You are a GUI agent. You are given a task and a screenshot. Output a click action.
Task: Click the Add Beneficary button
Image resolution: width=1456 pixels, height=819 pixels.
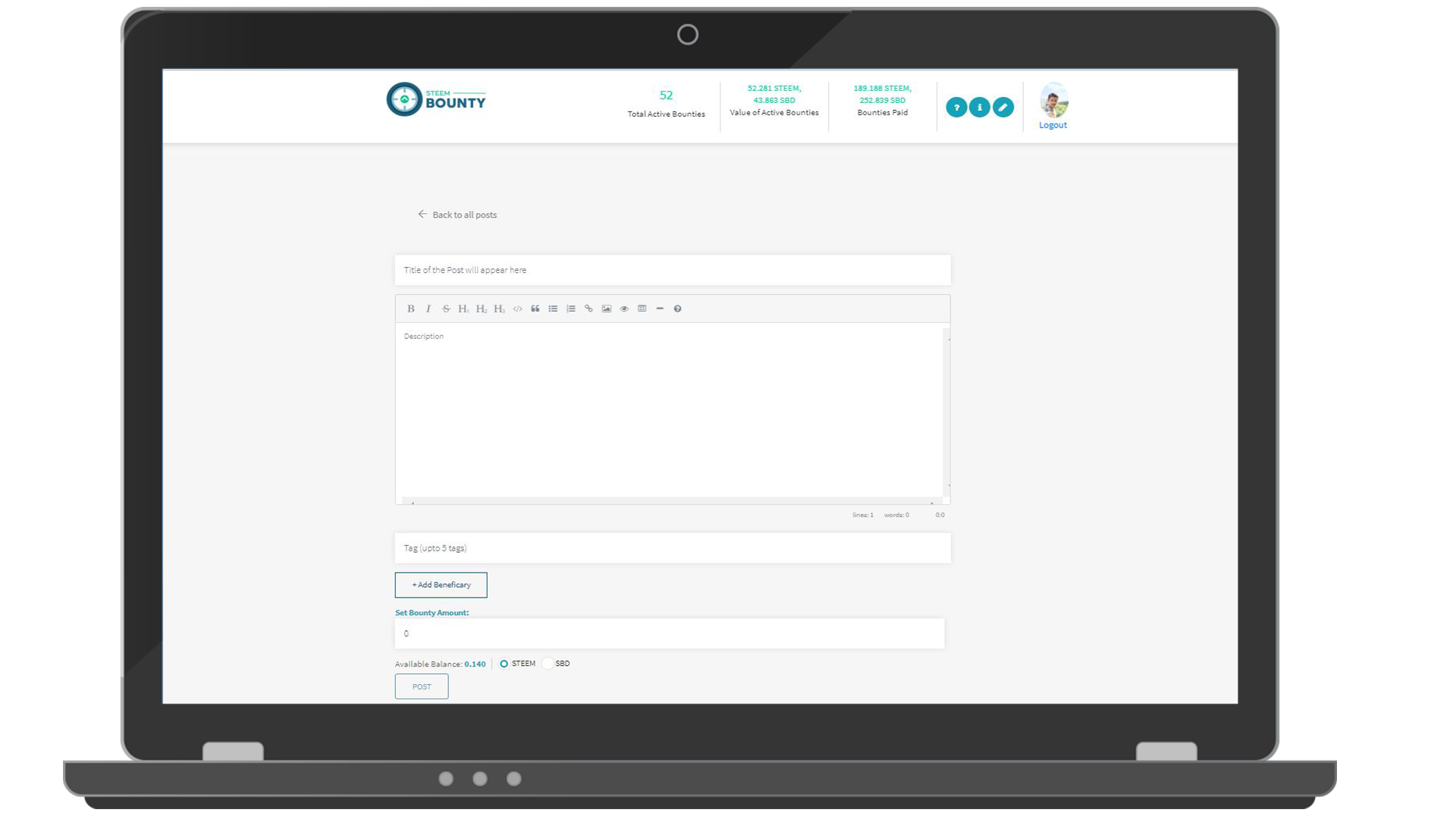click(441, 585)
